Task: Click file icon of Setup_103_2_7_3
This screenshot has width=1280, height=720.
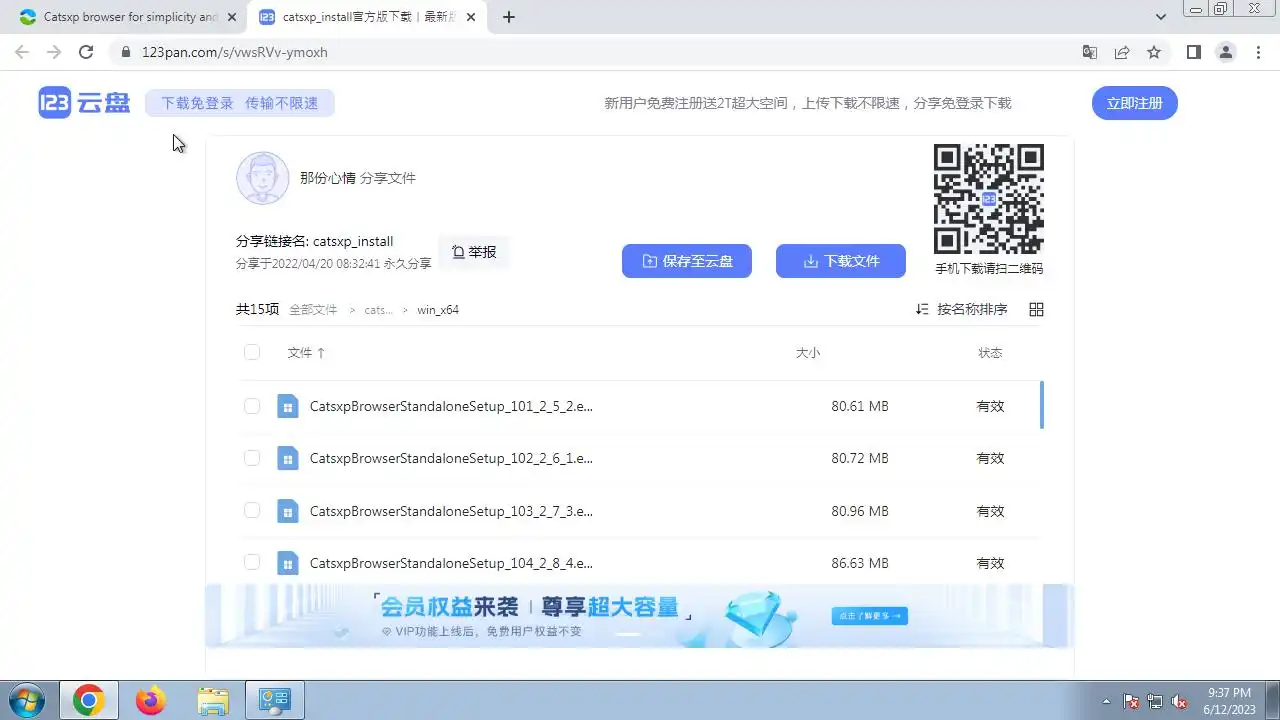Action: point(288,511)
